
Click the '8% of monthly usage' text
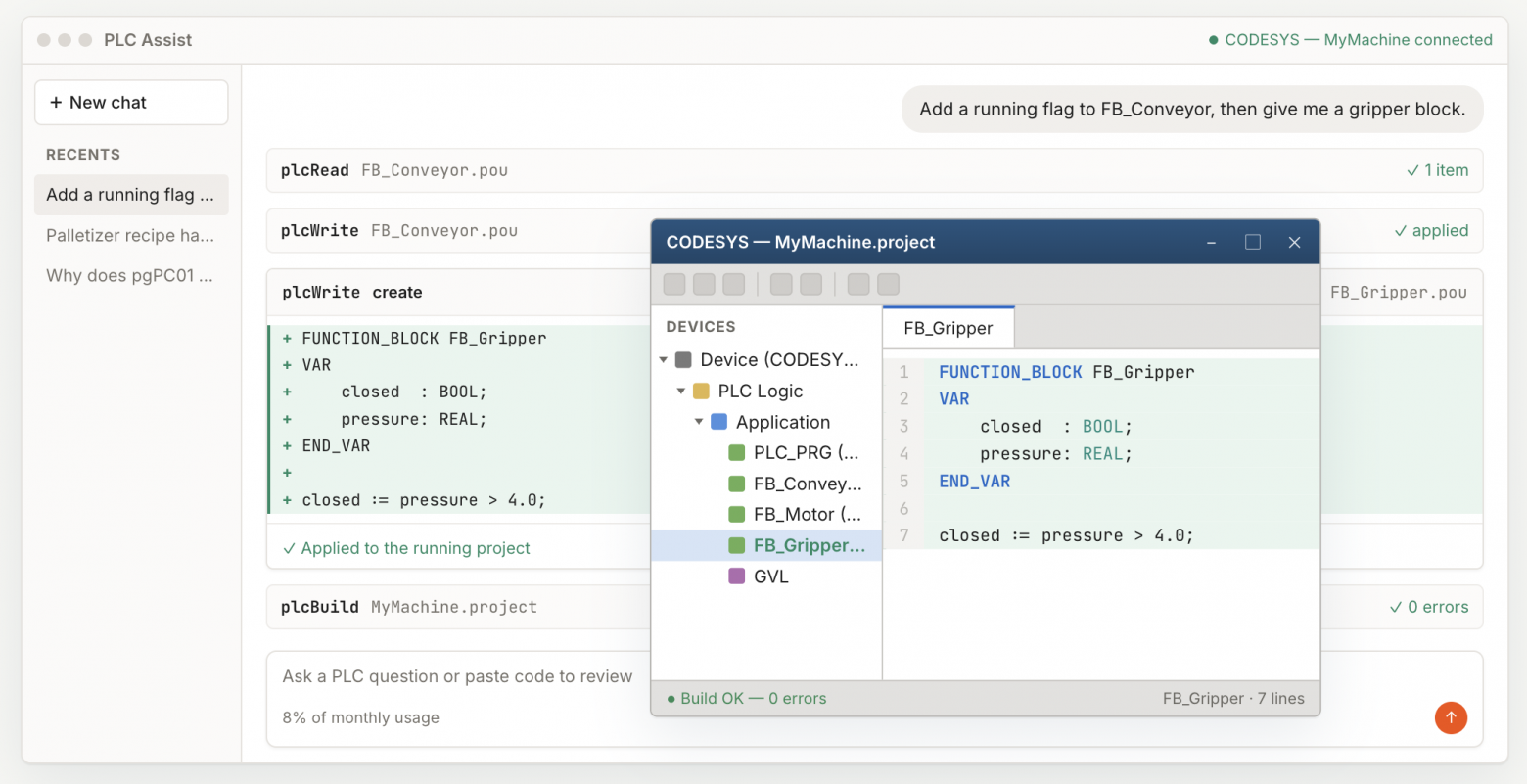click(360, 717)
